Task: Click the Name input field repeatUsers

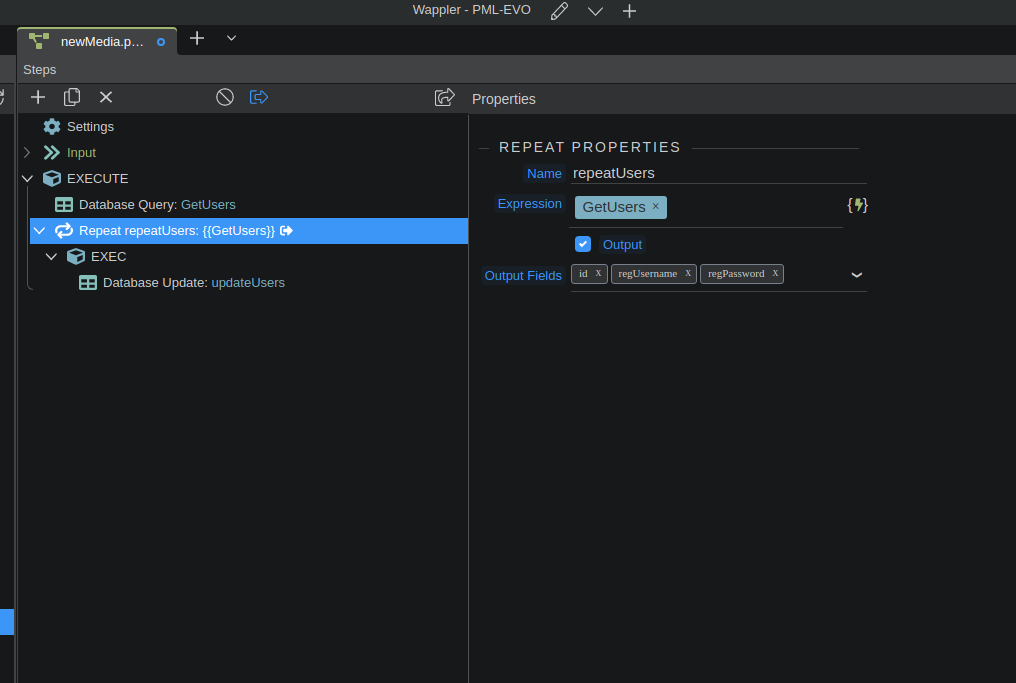Action: (718, 173)
